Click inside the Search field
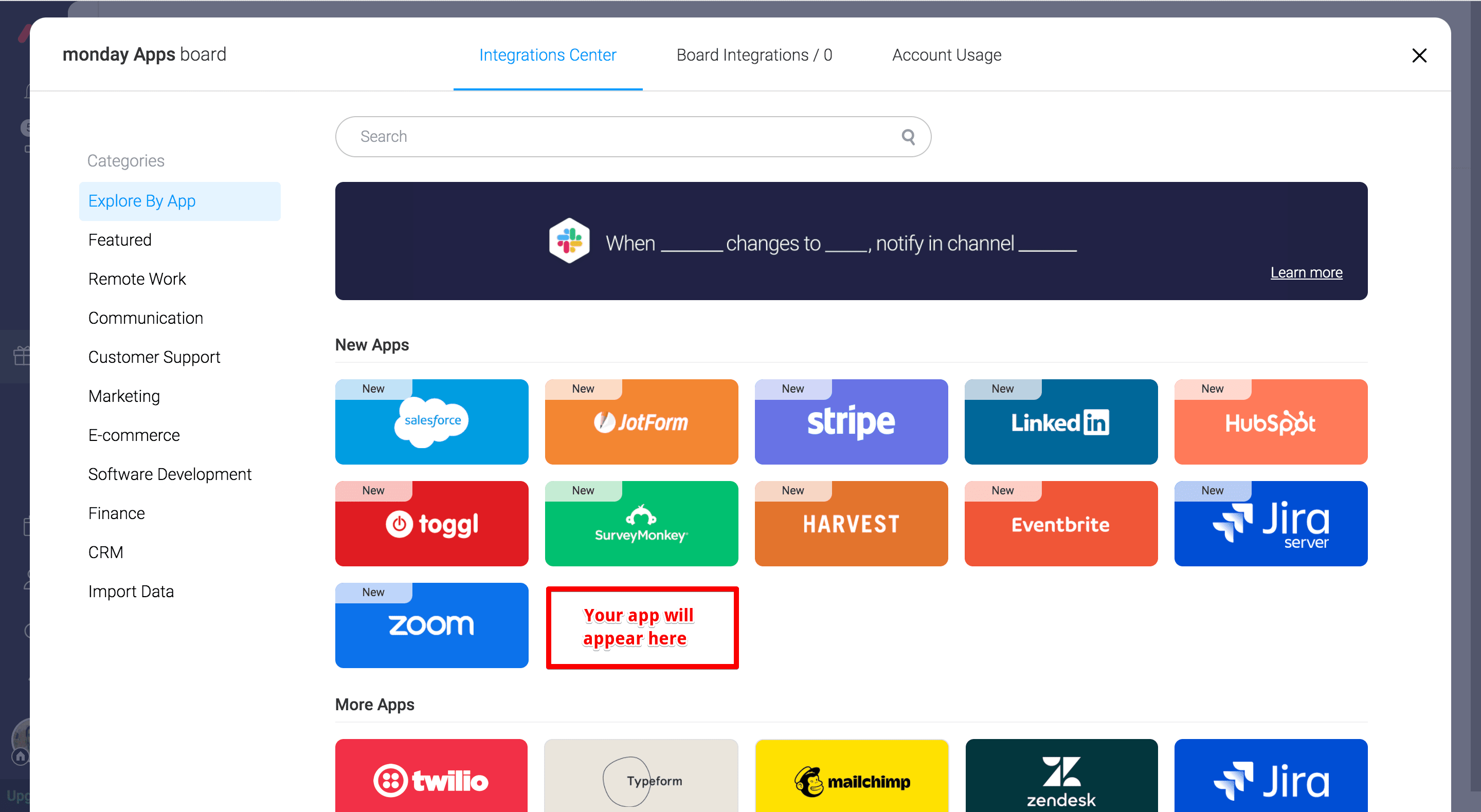This screenshot has height=812, width=1481. 604,136
